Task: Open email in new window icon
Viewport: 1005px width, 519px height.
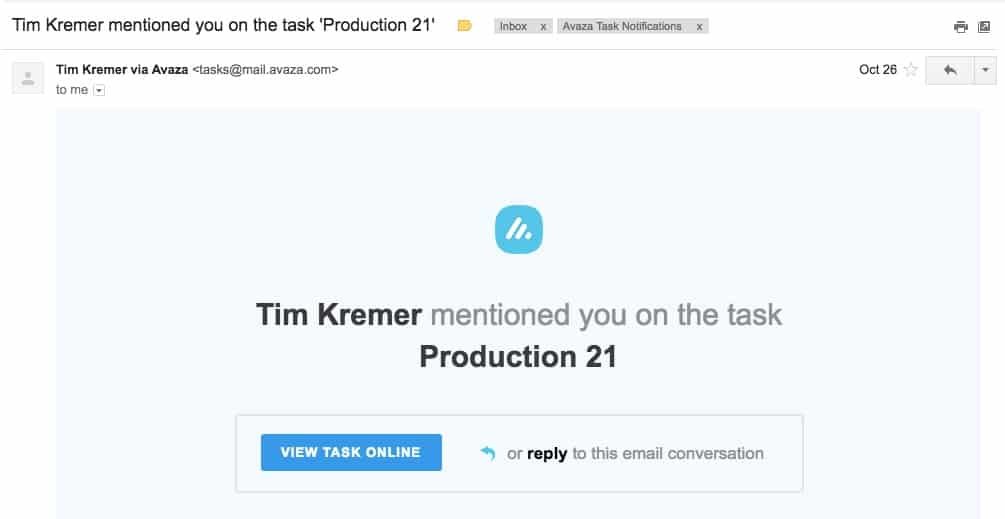Action: click(984, 27)
